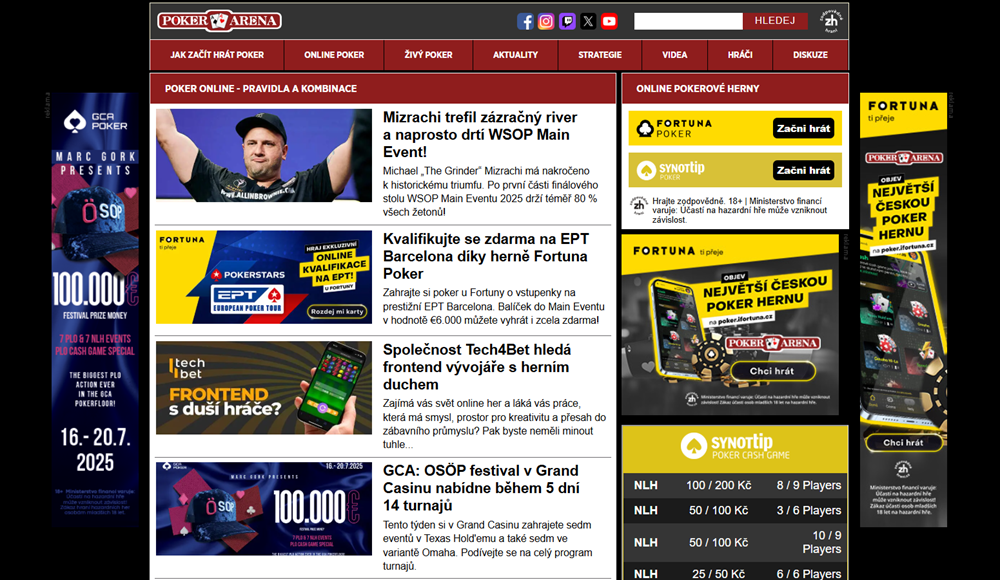Image resolution: width=1000 pixels, height=580 pixels.
Task: Open the STRATEGIE section in the navigation
Action: 599,55
